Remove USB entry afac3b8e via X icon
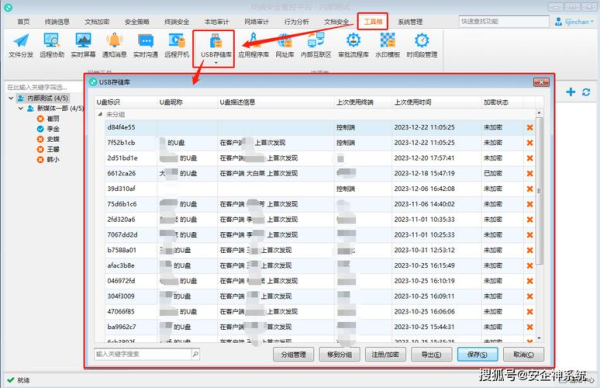Viewport: 600px width, 388px height. click(530, 266)
